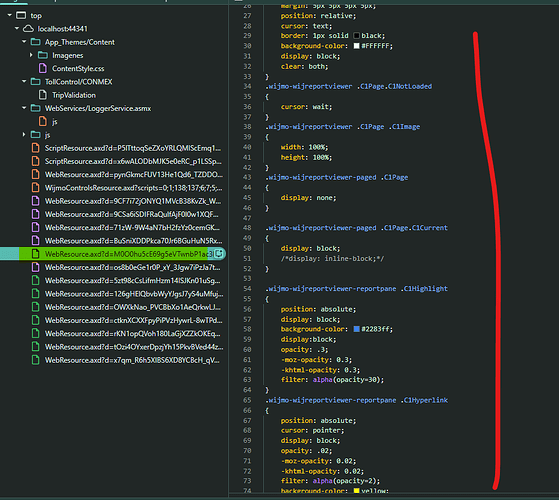Click the orange js file icon under LoggerService.asmx
The height and width of the screenshot is (500, 559).
tap(43, 121)
